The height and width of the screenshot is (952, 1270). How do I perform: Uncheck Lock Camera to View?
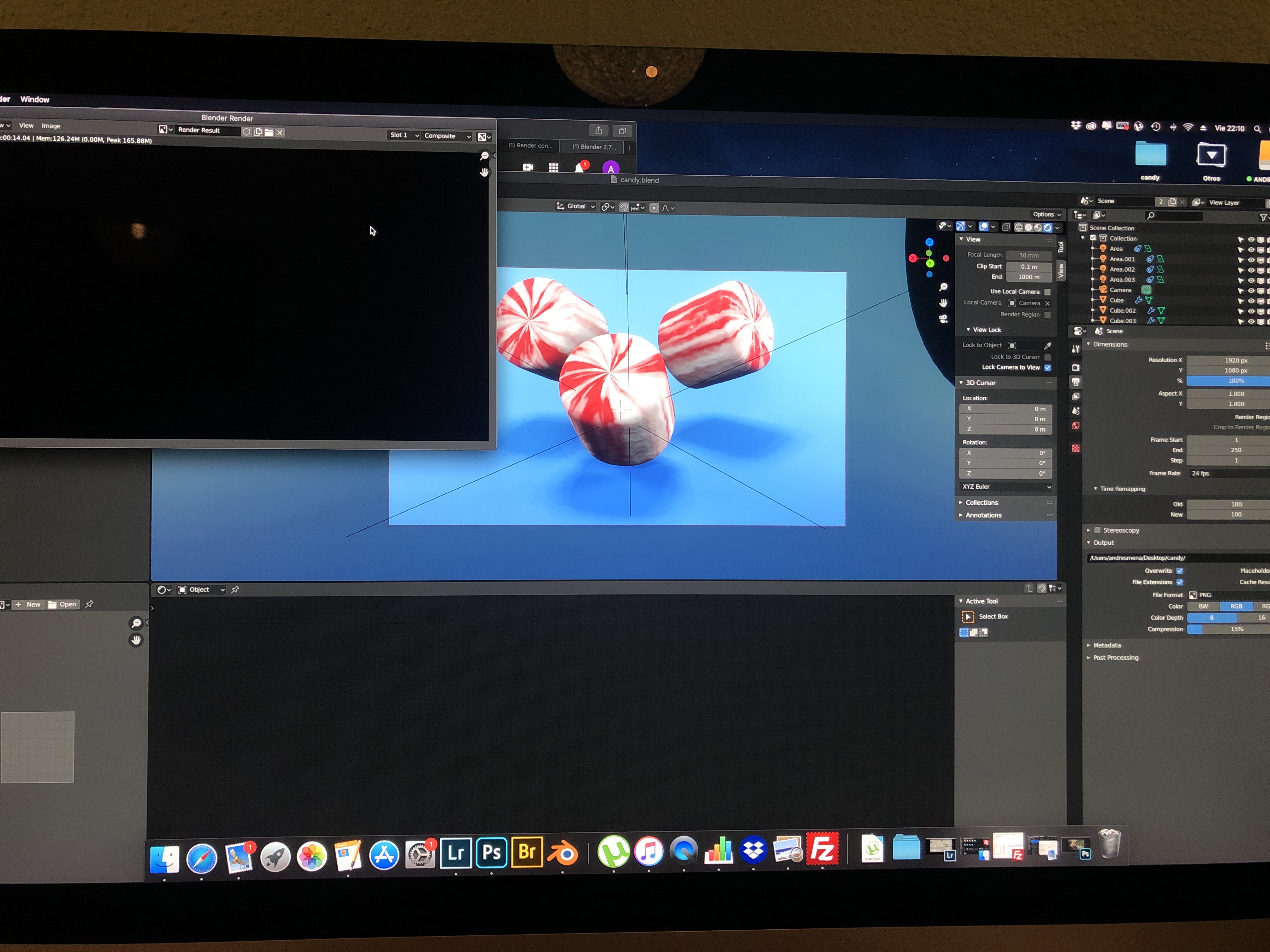[1047, 368]
